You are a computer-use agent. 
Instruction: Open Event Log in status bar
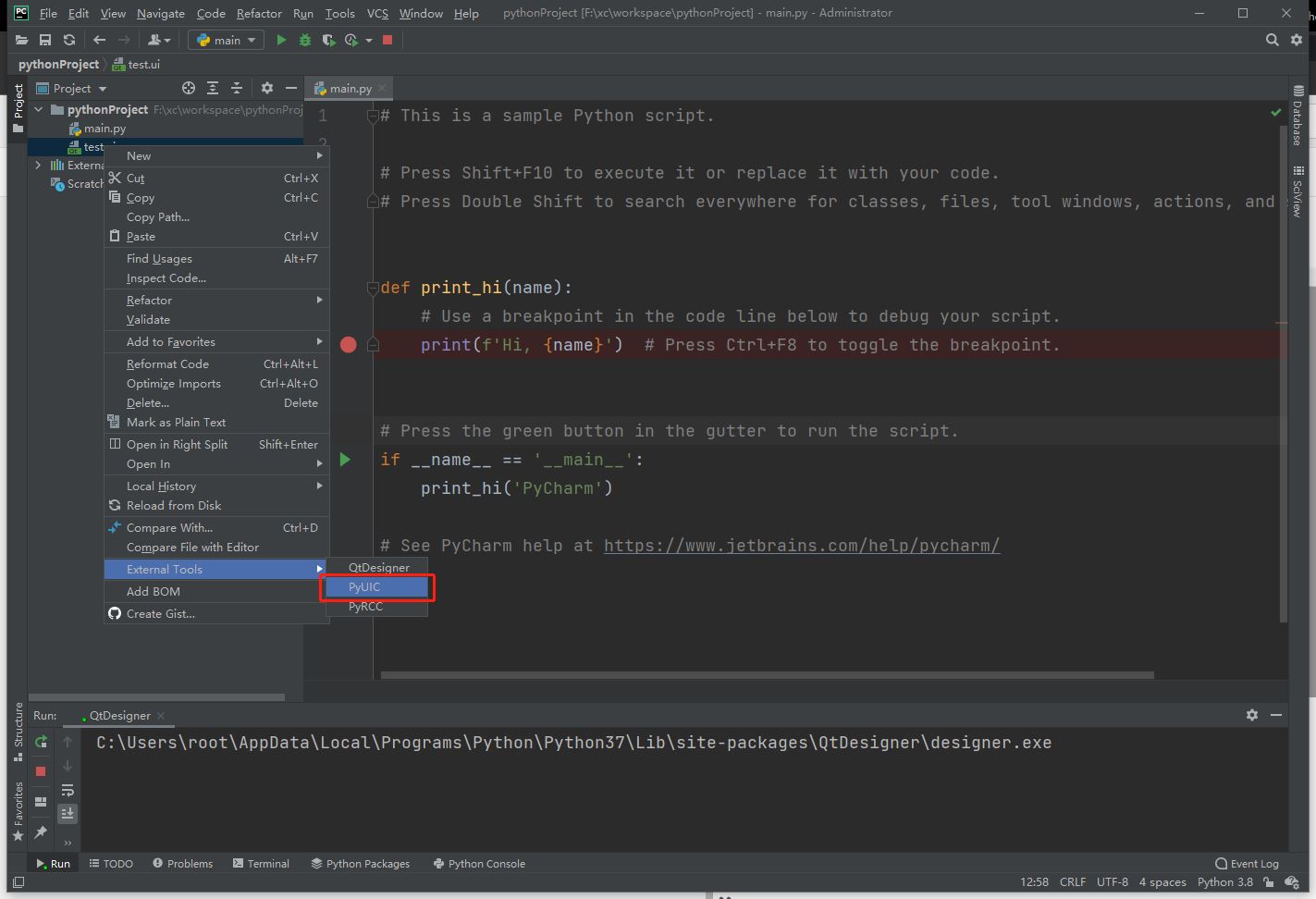[1247, 863]
